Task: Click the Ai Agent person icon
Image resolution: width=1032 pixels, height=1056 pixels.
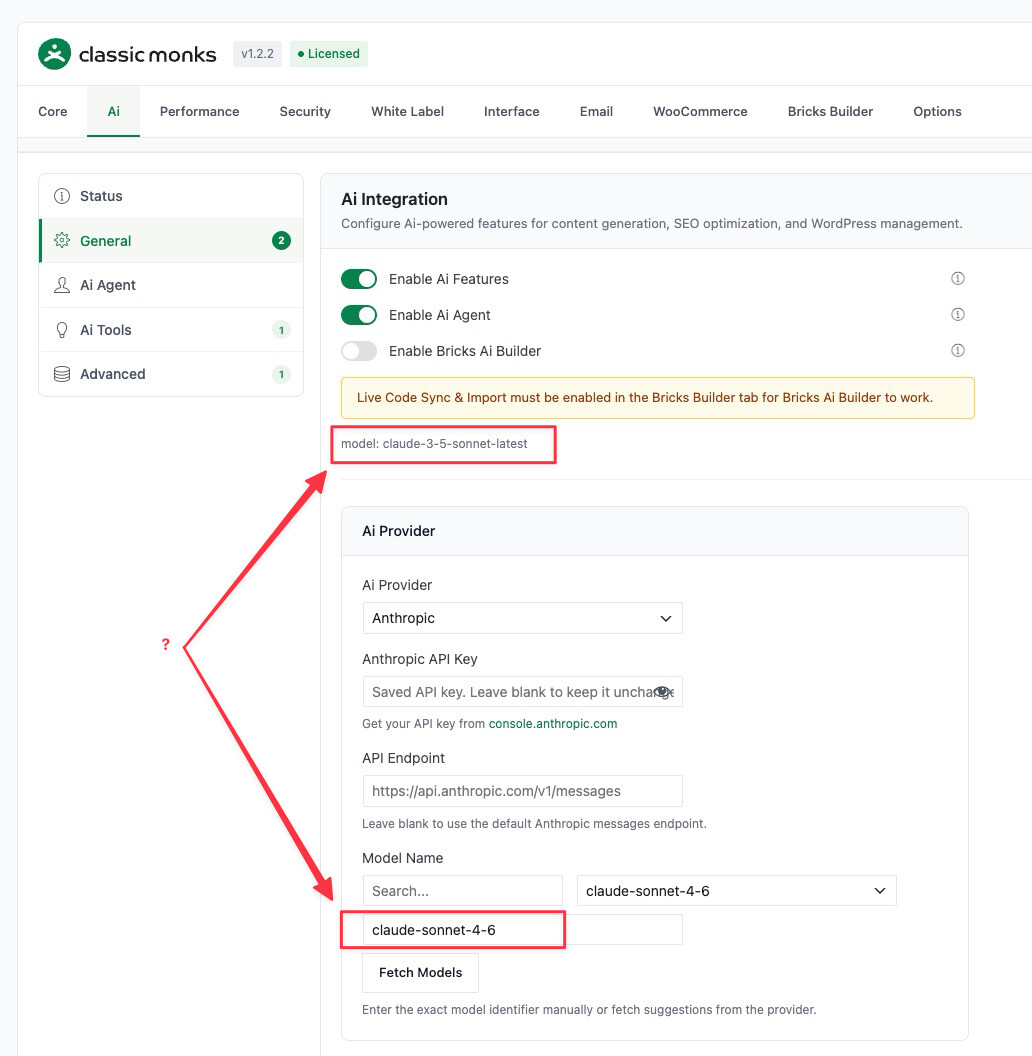Action: [62, 285]
